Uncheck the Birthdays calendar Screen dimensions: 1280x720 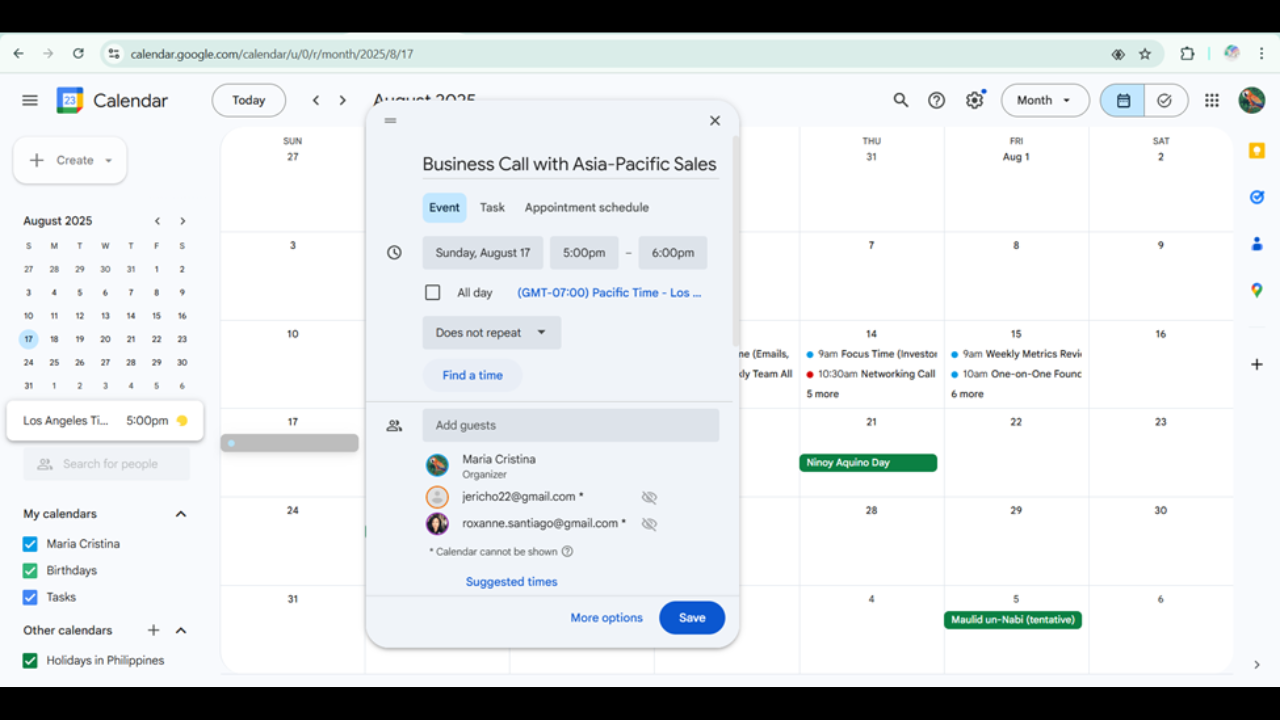point(30,571)
